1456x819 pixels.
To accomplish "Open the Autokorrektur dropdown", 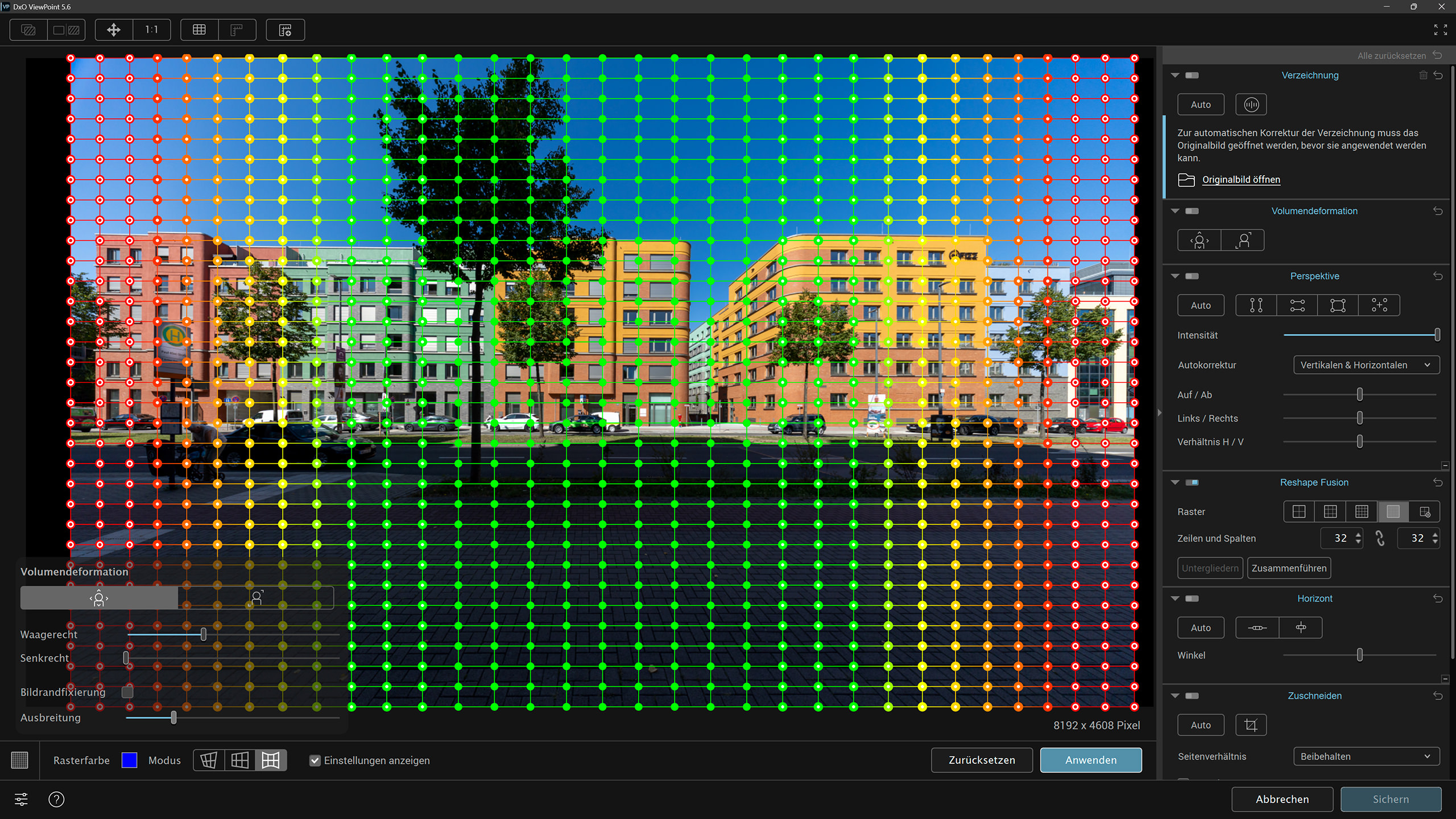I will point(1366,365).
